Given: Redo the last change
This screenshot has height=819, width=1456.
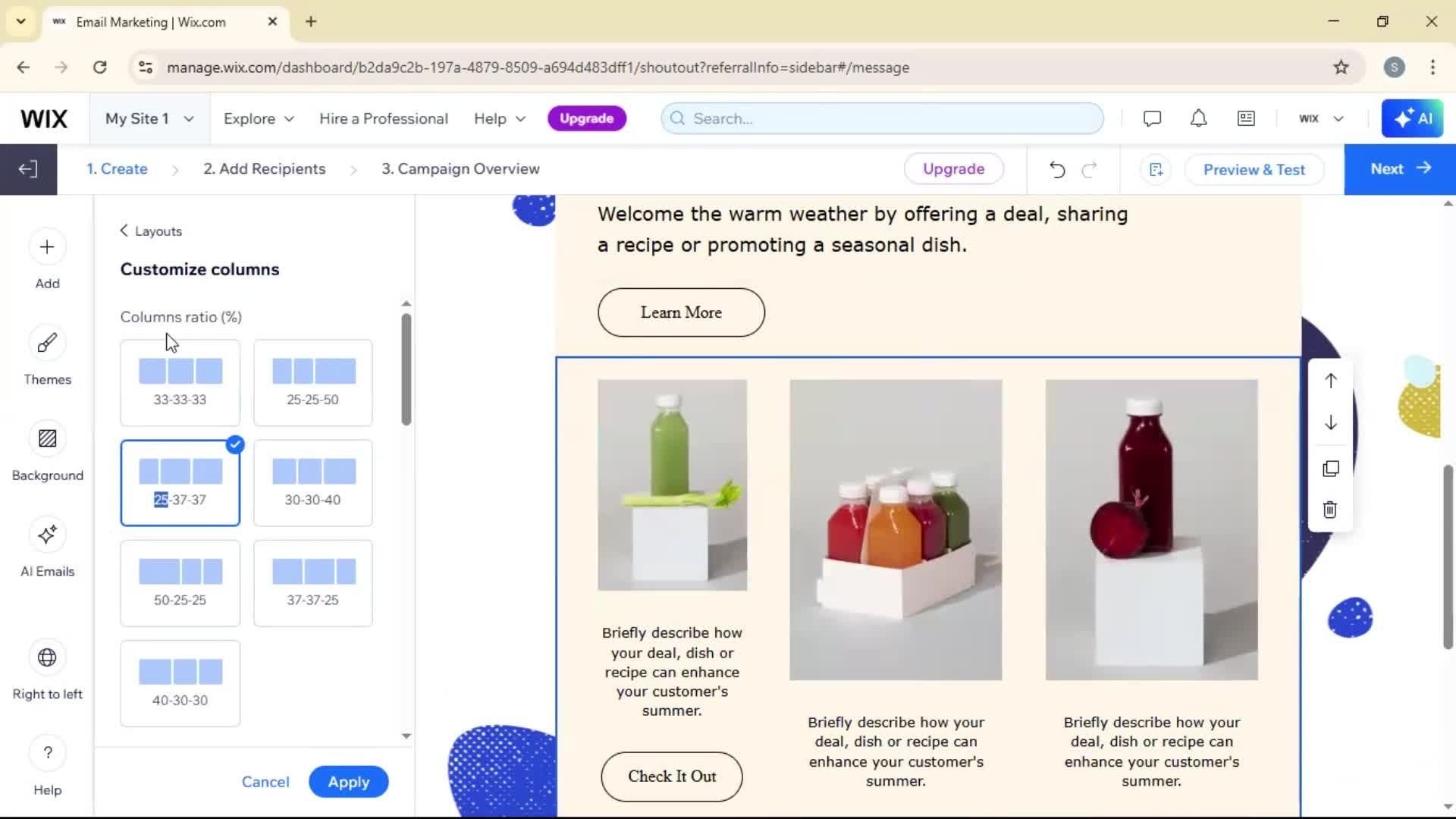Looking at the screenshot, I should pyautogui.click(x=1090, y=169).
